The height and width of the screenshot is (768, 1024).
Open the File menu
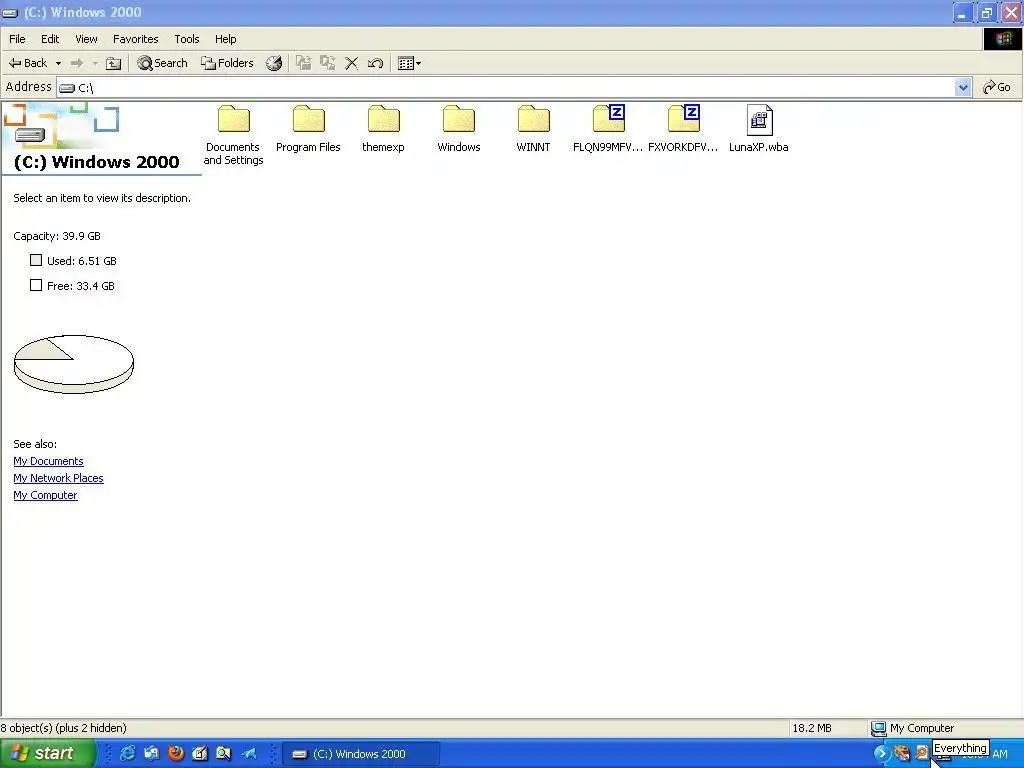click(18, 39)
